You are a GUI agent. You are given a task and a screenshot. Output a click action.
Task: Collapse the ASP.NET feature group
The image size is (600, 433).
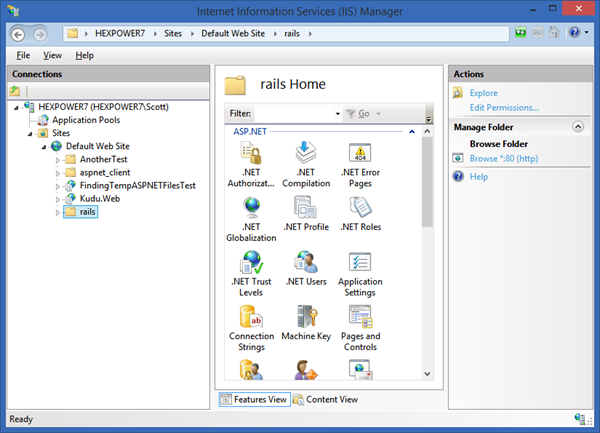click(x=412, y=132)
